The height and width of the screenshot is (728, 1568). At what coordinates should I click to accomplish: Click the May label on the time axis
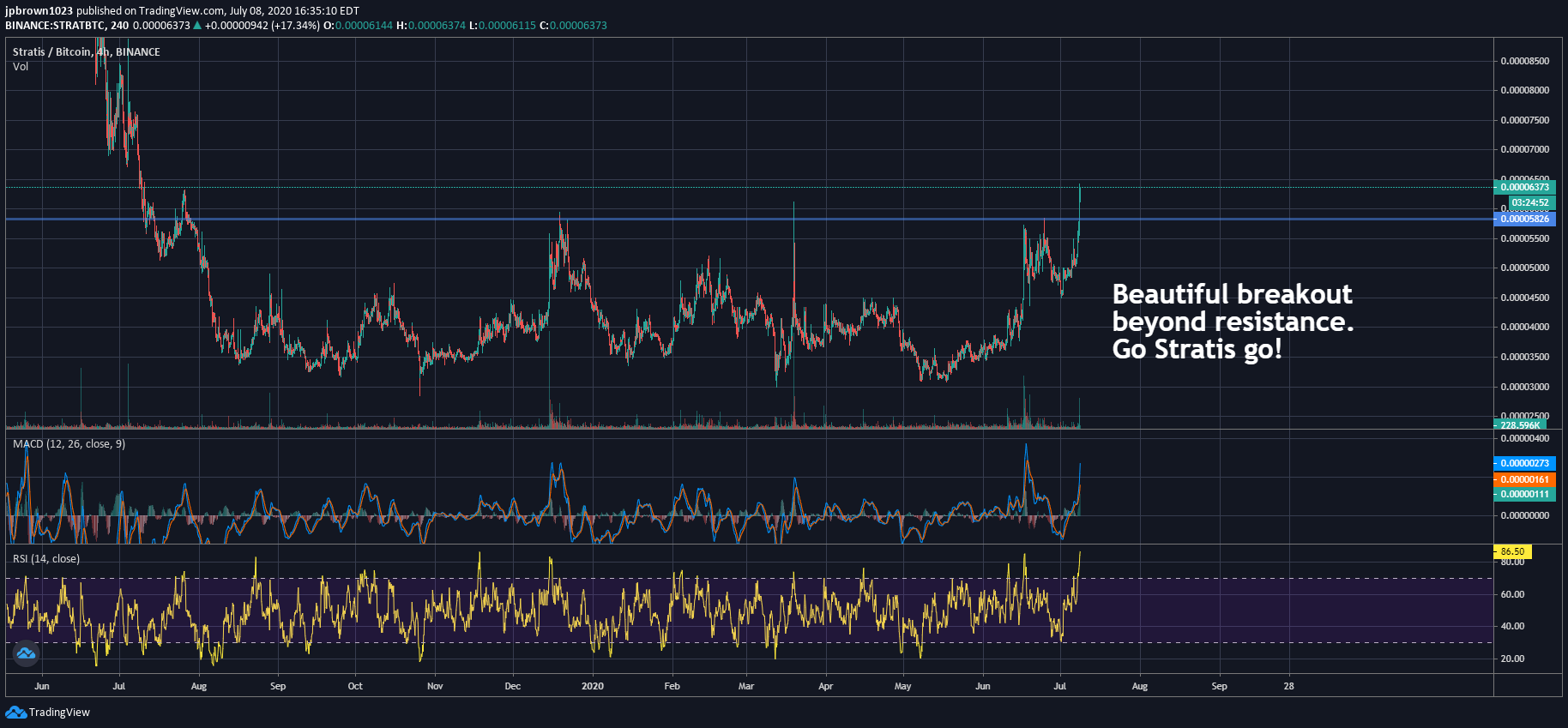(x=903, y=686)
